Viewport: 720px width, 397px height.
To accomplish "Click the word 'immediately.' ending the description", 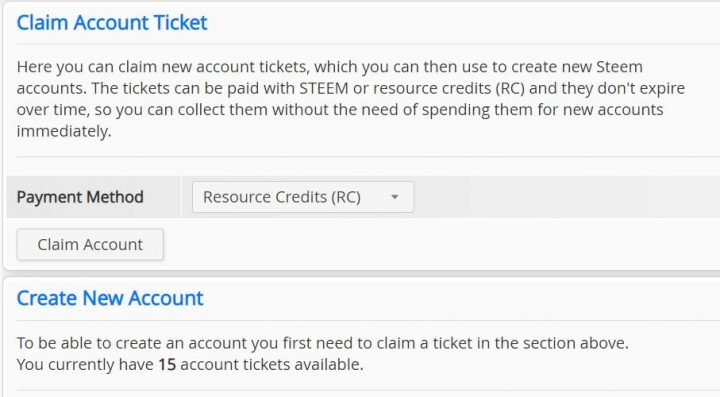I will point(64,131).
